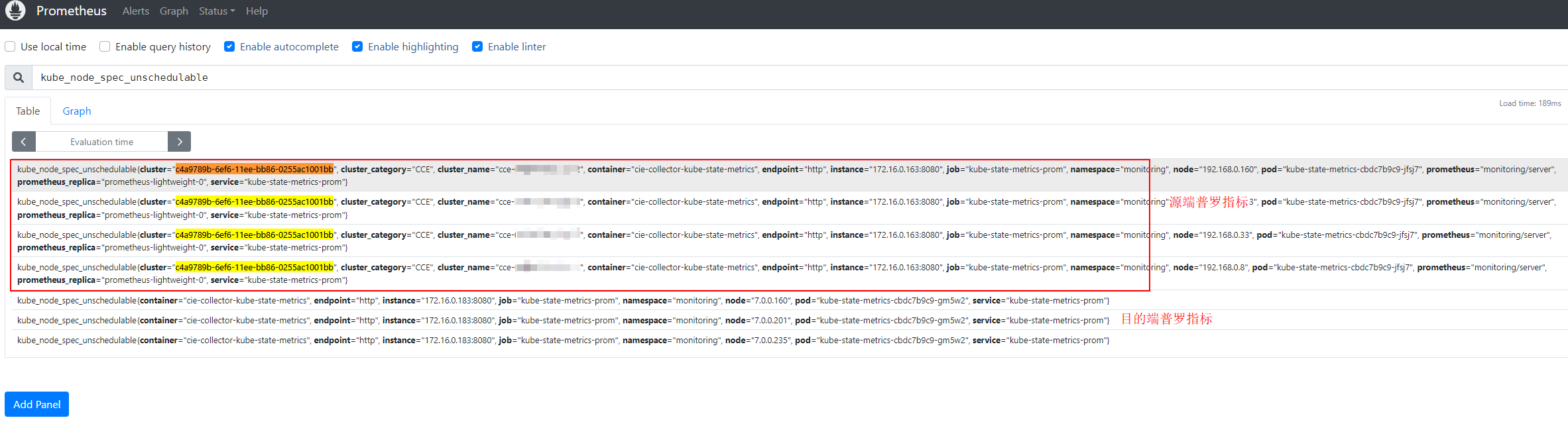Expand the Status dropdown in navbar
1568x428 pixels.
click(217, 11)
